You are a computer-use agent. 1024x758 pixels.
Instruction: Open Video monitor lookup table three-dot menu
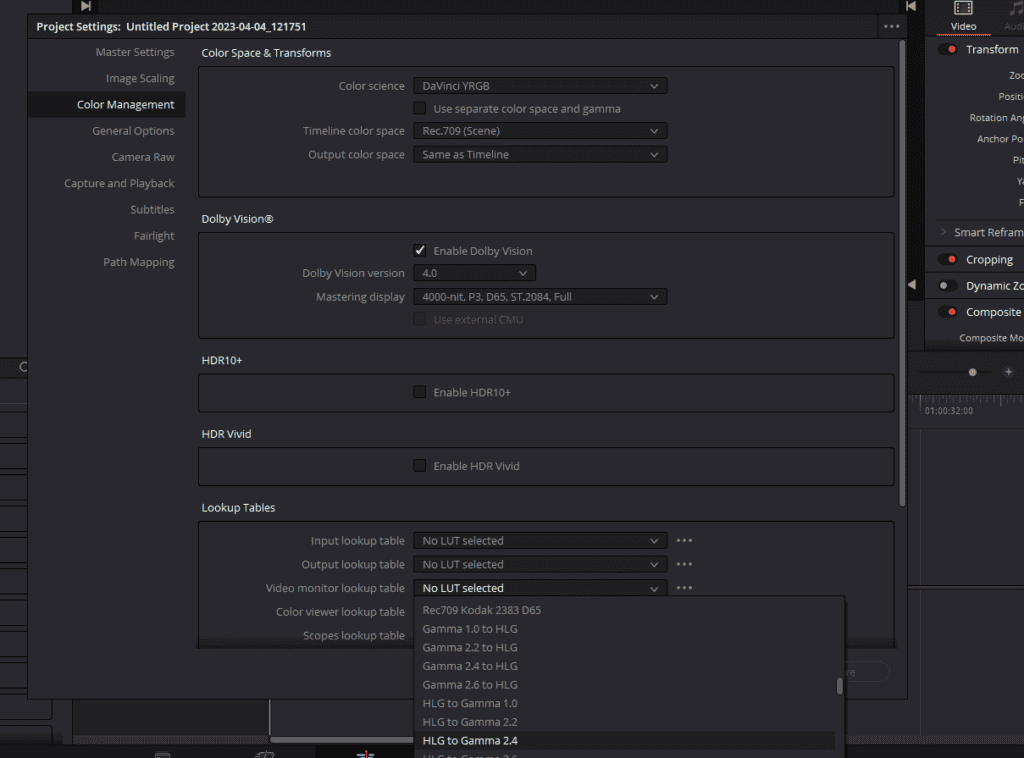click(x=684, y=588)
